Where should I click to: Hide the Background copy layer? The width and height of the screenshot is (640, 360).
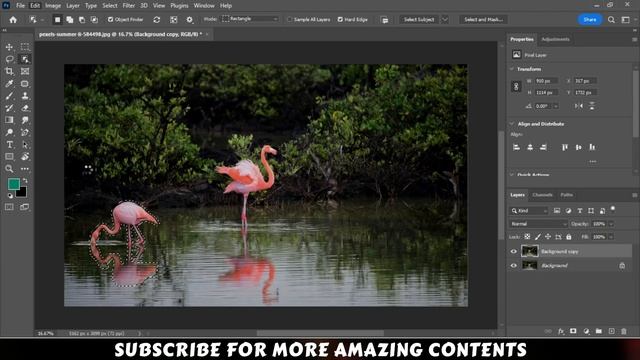pyautogui.click(x=514, y=251)
